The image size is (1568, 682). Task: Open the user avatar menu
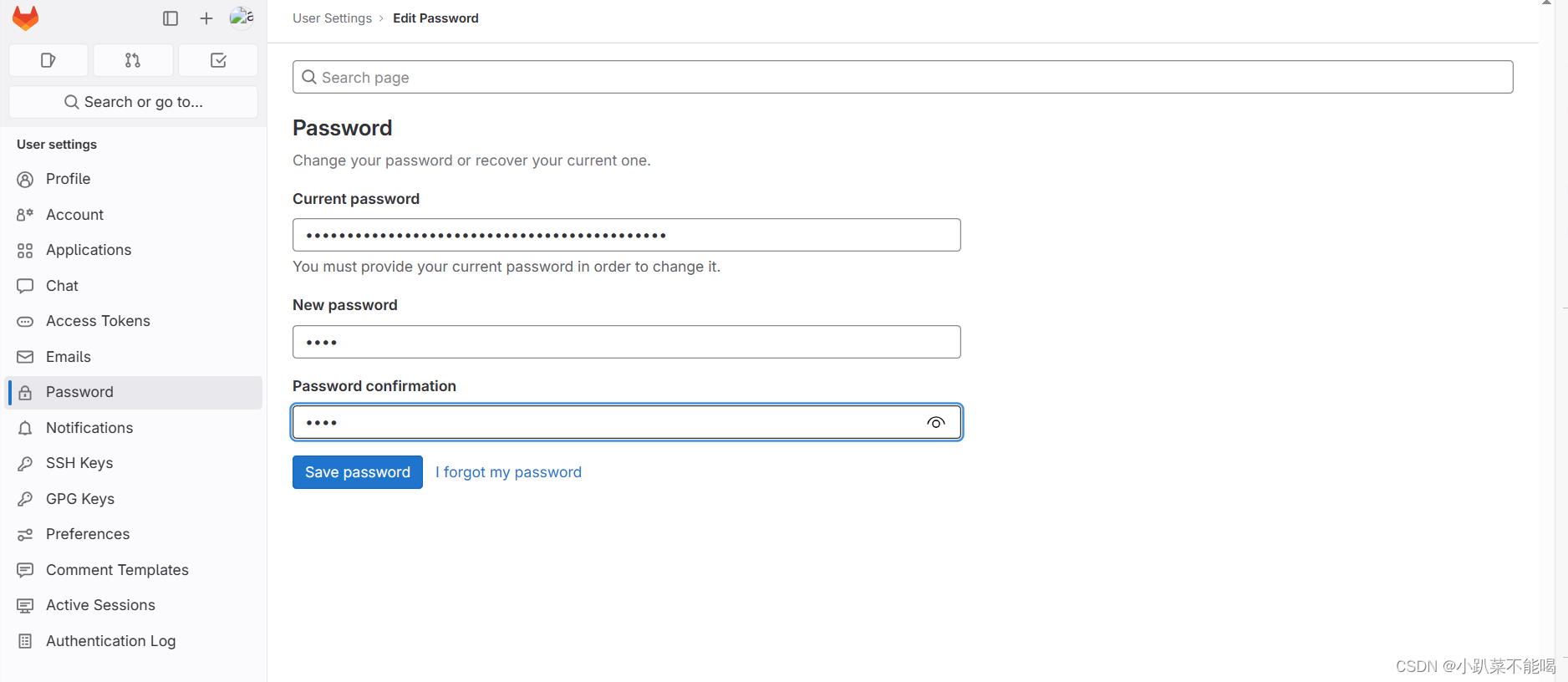(242, 18)
